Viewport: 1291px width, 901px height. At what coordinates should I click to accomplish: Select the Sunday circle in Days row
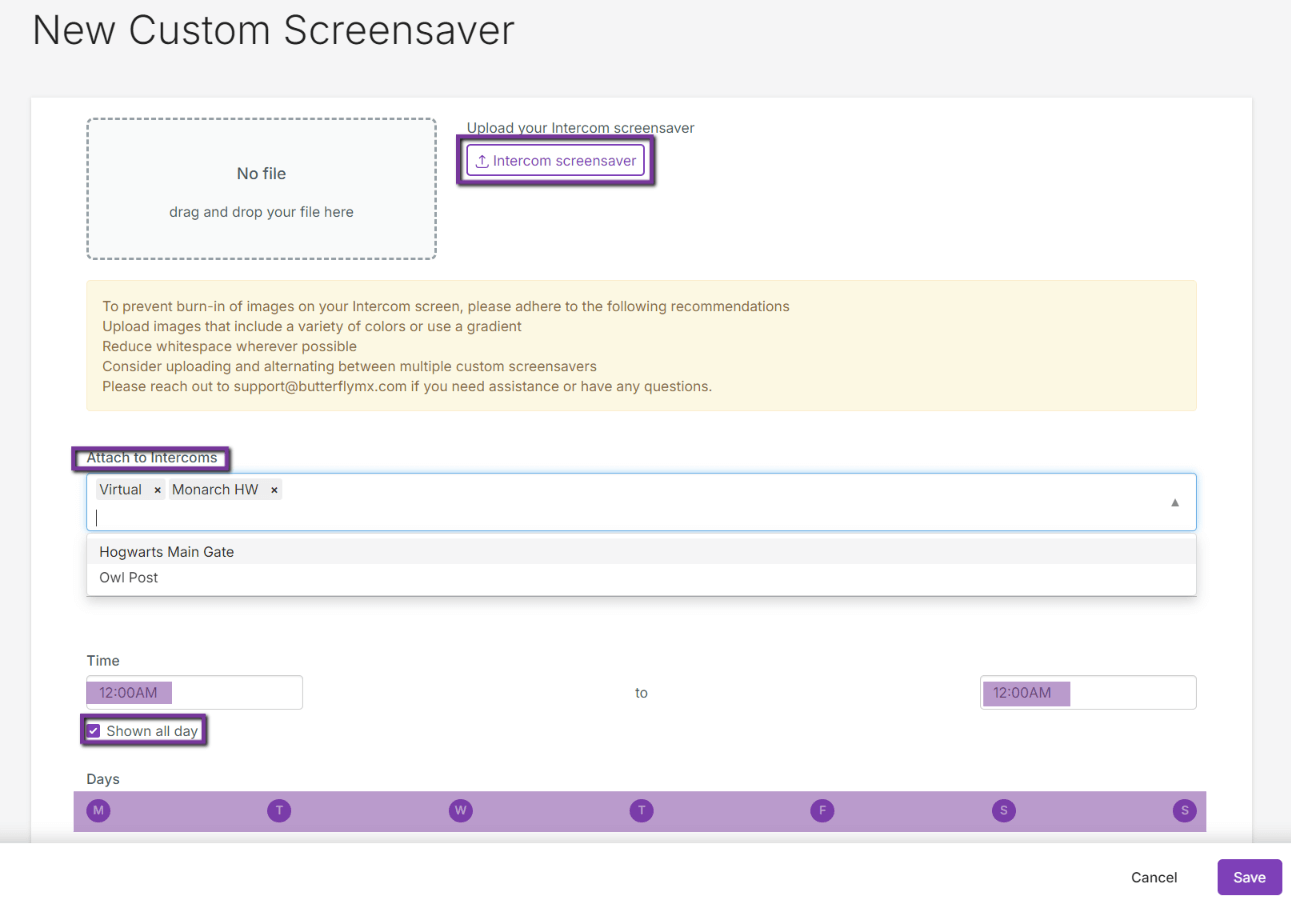[x=1184, y=811]
